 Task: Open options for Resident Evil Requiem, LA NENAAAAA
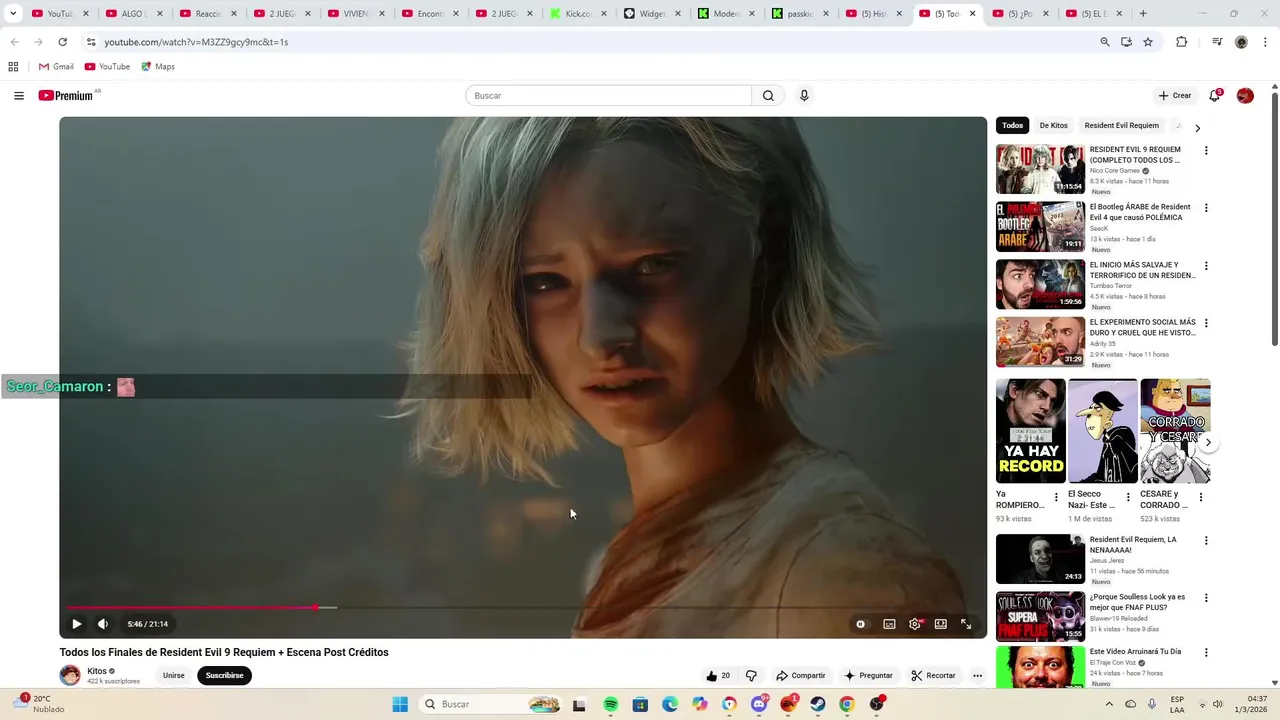1206,541
